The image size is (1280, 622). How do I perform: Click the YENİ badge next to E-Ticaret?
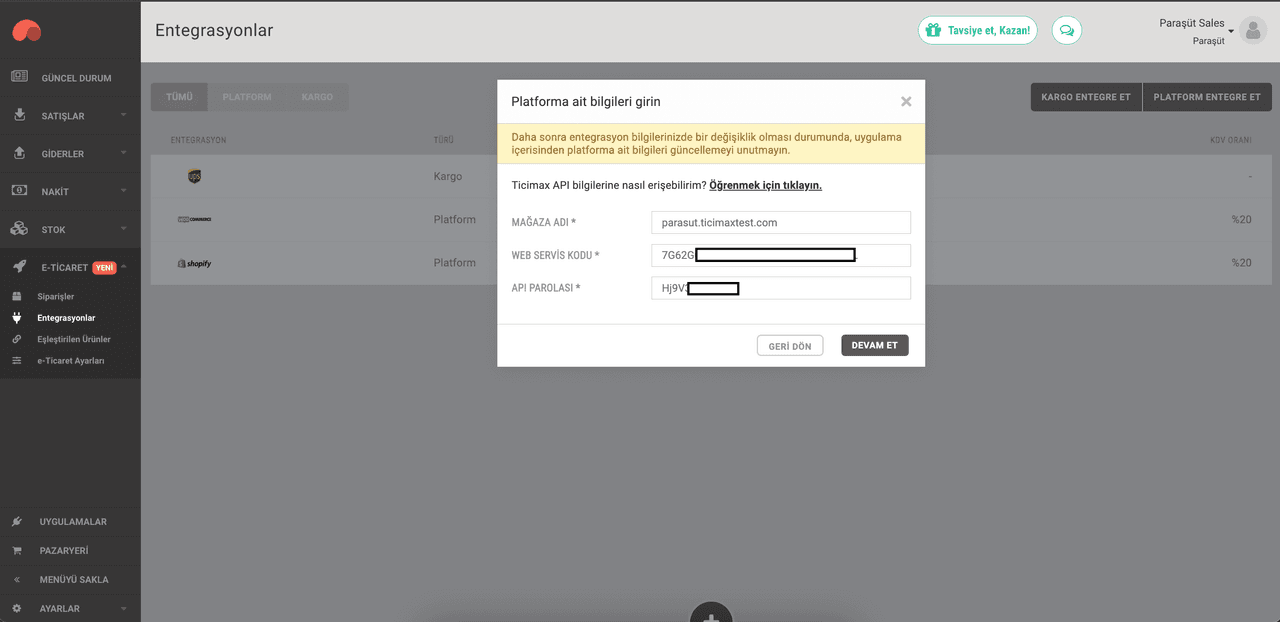pos(104,267)
